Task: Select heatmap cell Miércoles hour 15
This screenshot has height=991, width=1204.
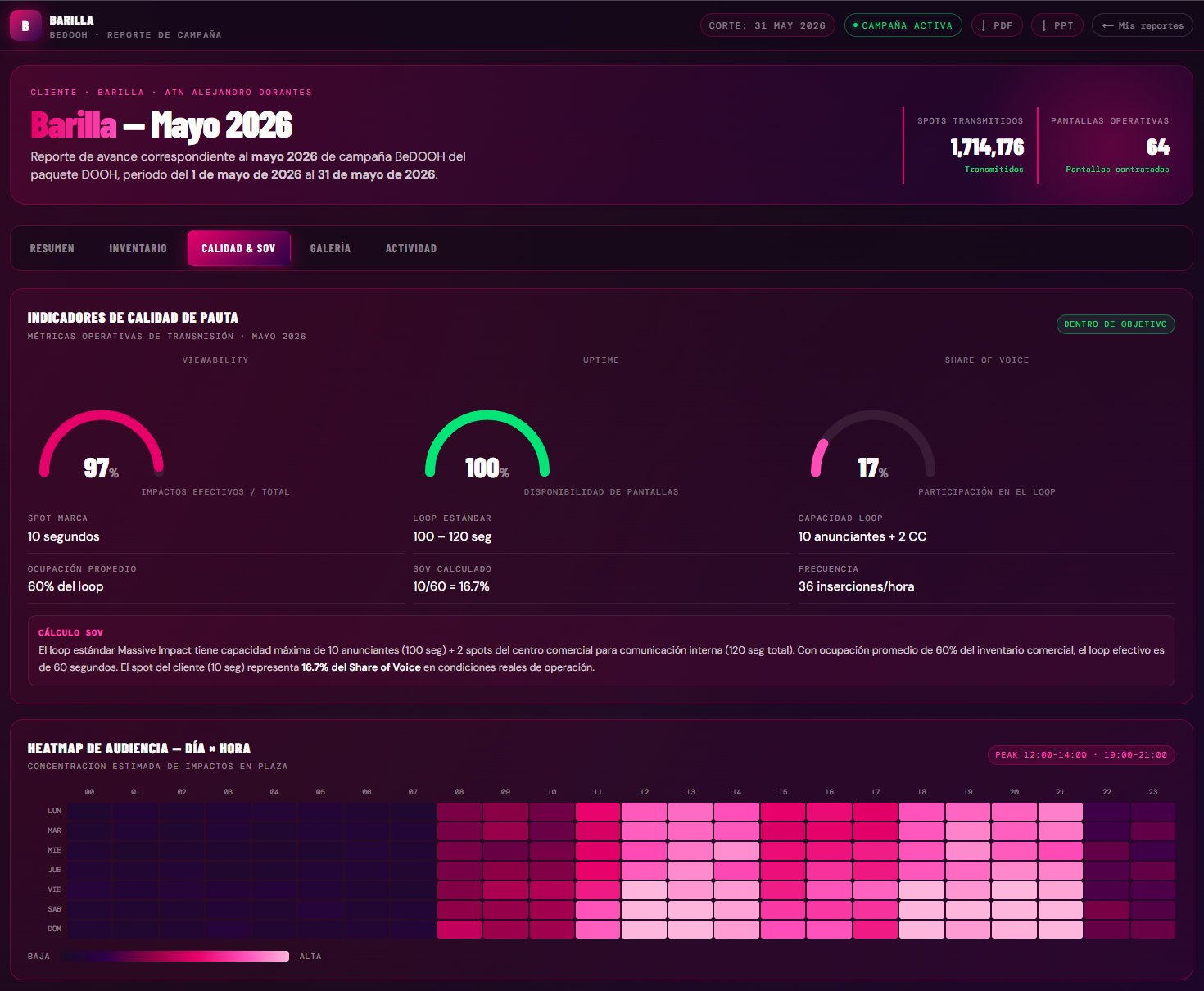Action: [783, 851]
